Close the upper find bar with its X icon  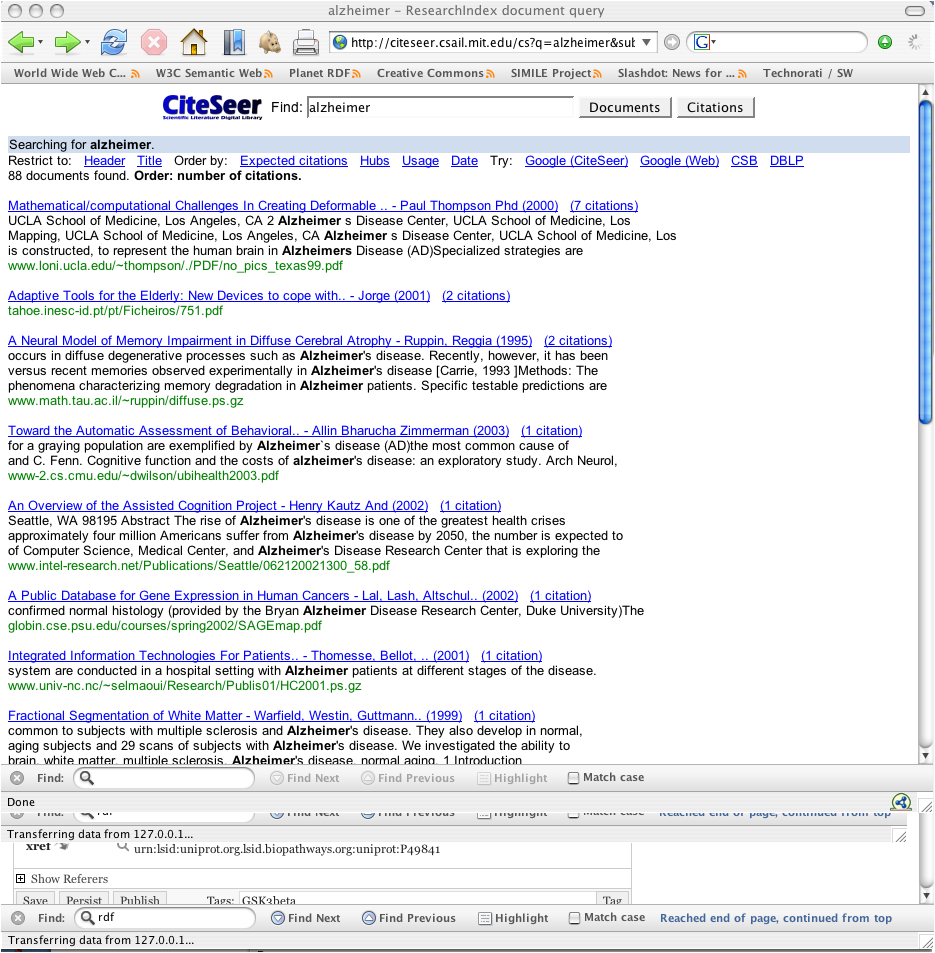tap(17, 778)
